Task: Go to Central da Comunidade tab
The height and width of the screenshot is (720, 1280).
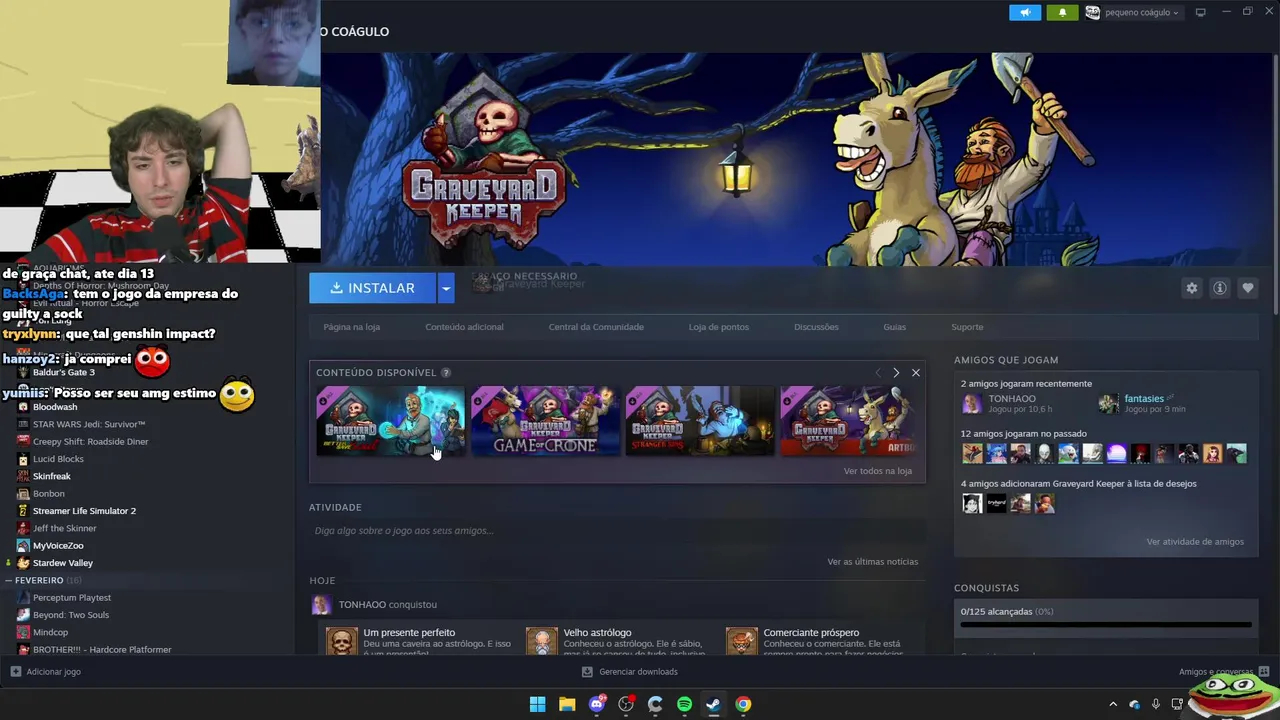Action: (x=596, y=327)
